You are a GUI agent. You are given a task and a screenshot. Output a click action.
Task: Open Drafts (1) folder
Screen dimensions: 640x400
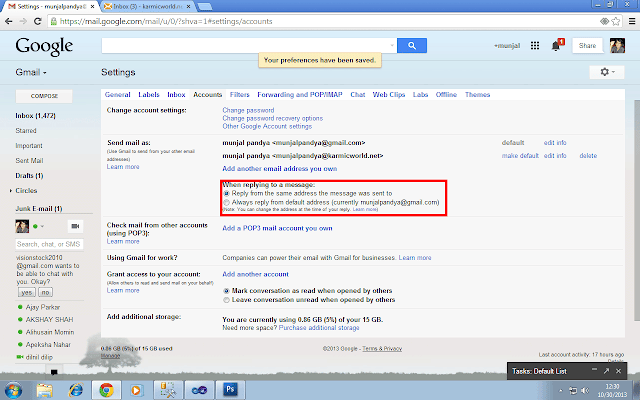29,176
